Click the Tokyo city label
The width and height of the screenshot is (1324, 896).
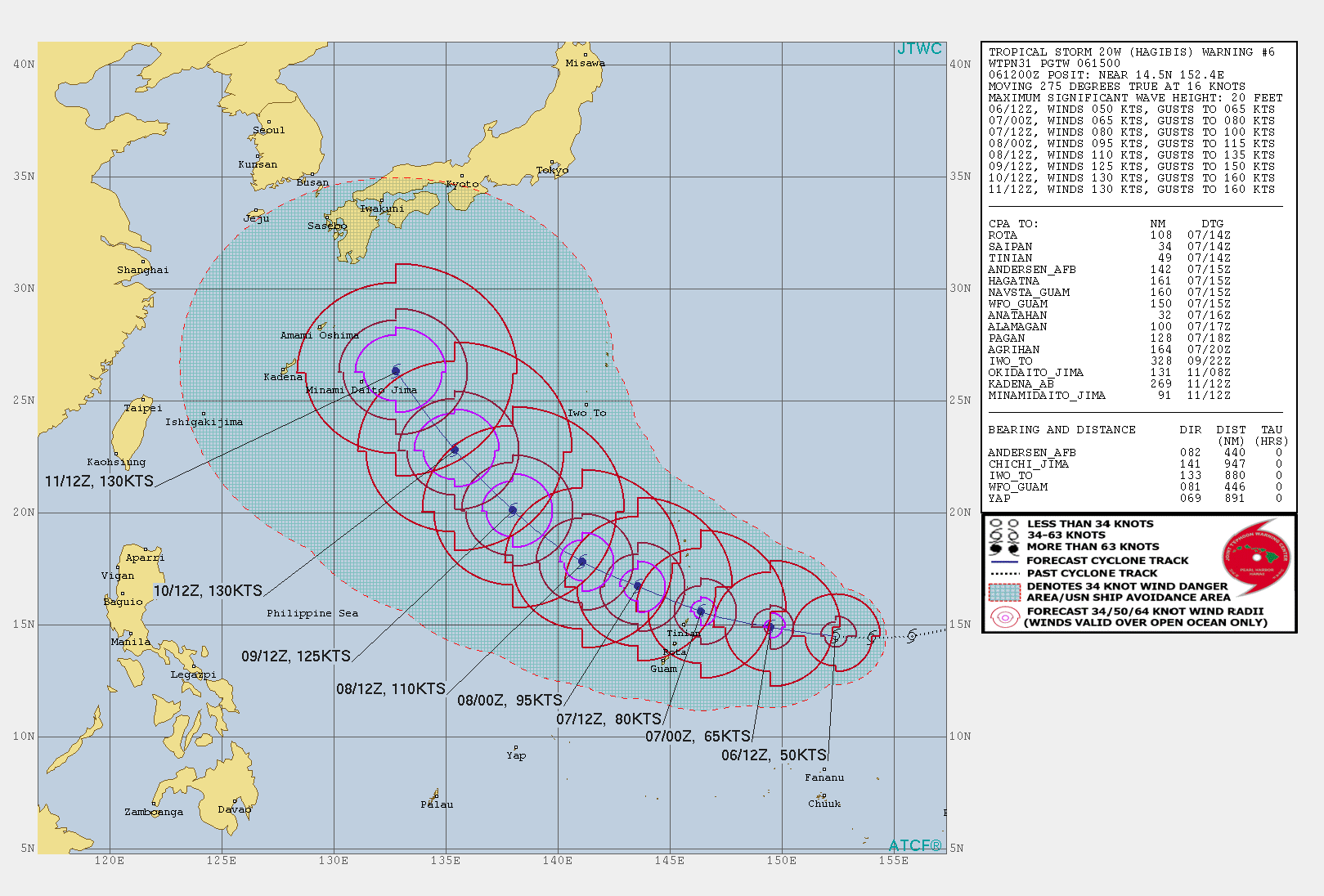click(x=552, y=170)
